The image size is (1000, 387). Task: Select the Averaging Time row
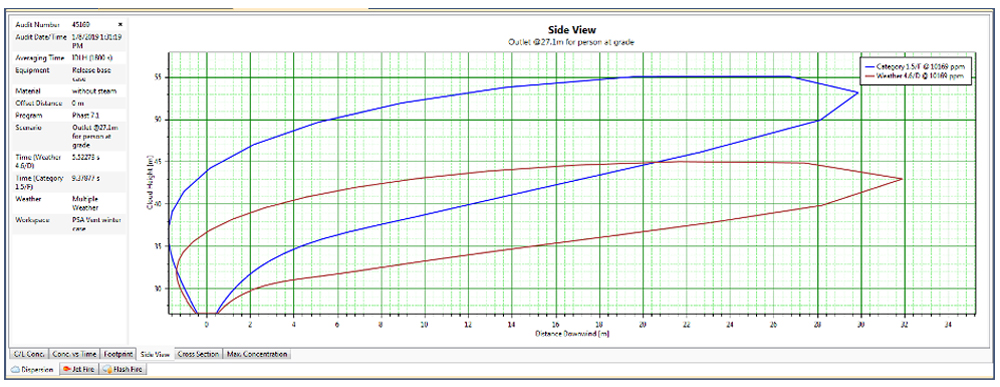(69, 58)
